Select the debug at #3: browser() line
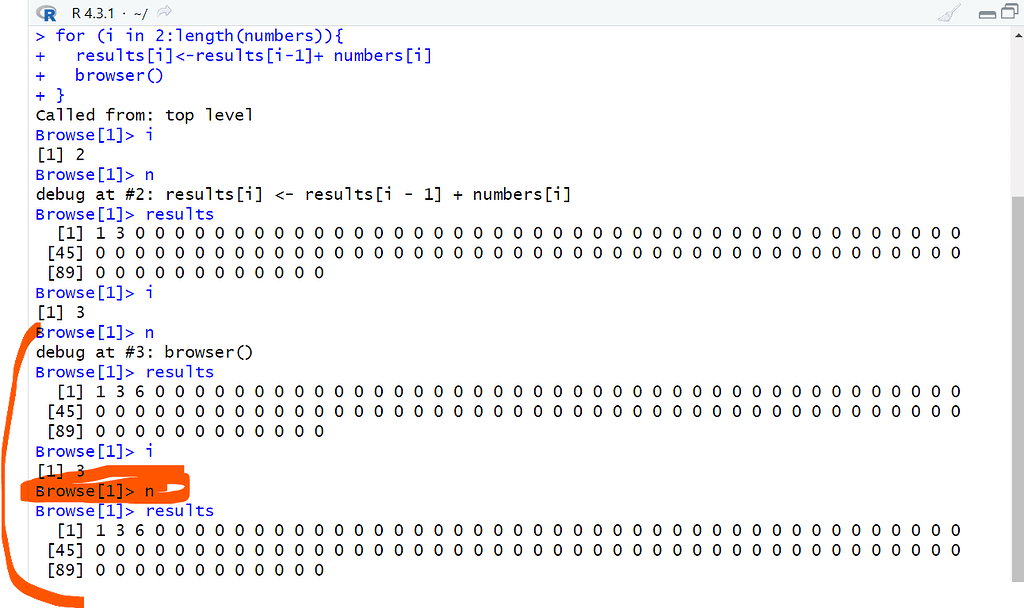 coord(143,352)
